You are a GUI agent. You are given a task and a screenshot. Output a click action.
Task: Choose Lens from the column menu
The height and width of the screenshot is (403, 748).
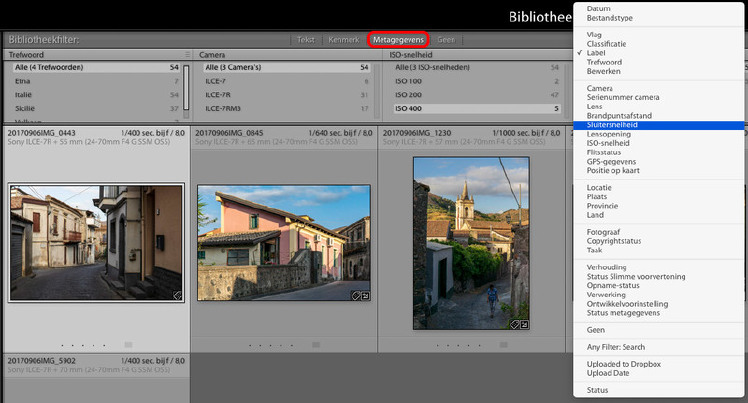[x=594, y=106]
